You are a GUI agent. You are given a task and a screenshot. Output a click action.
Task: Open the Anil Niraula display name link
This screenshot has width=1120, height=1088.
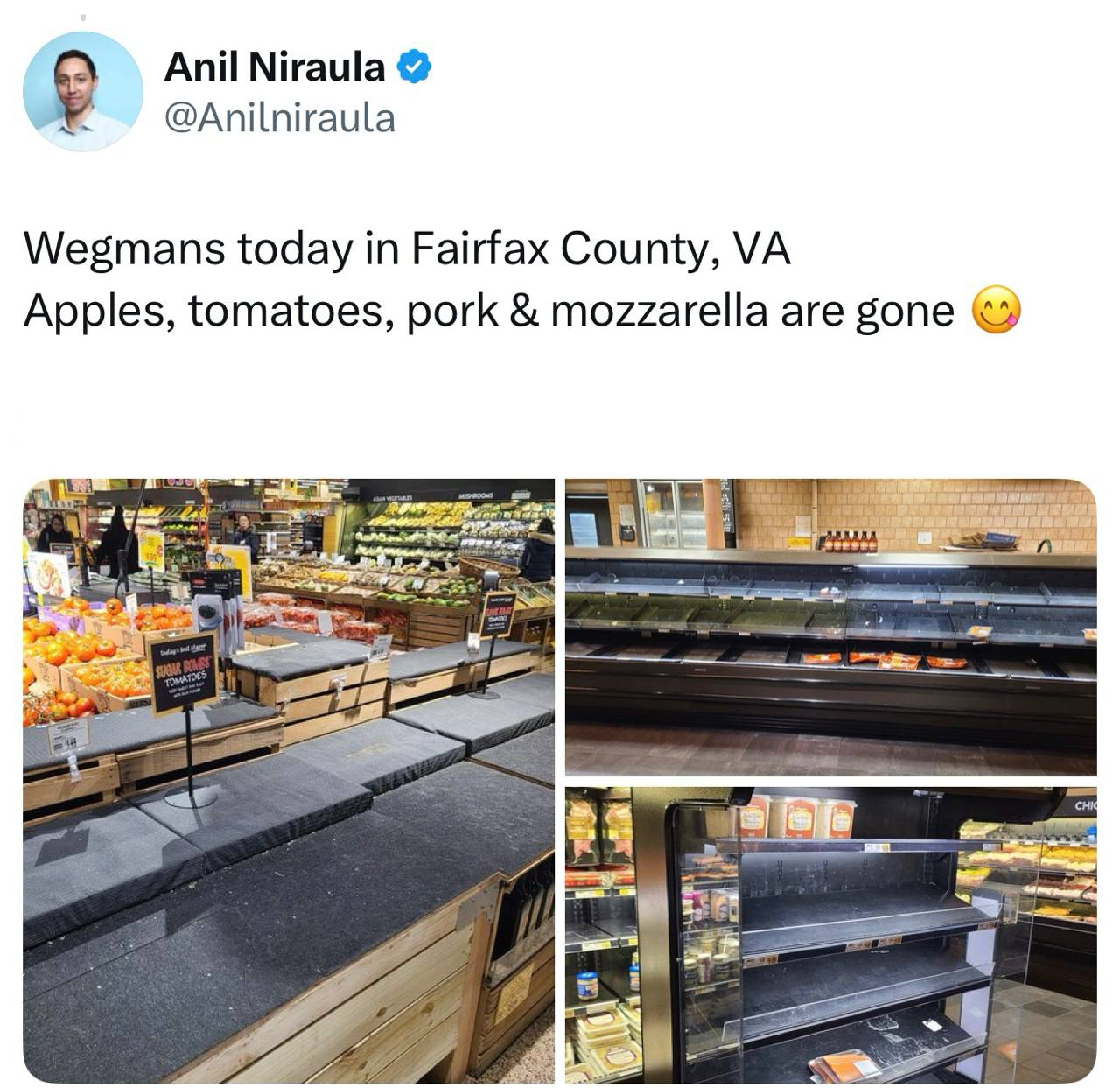point(274,67)
